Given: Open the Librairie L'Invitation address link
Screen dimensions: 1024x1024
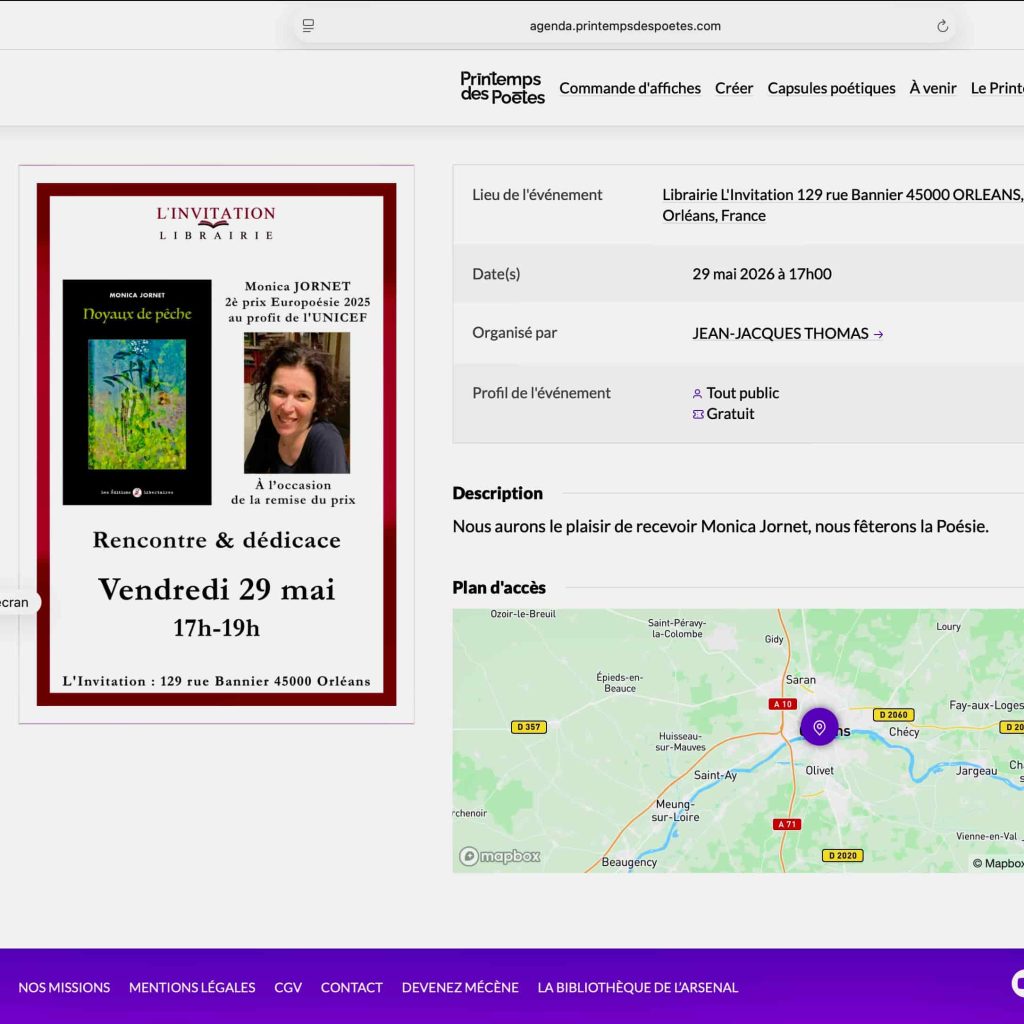Looking at the screenshot, I should click(x=842, y=205).
